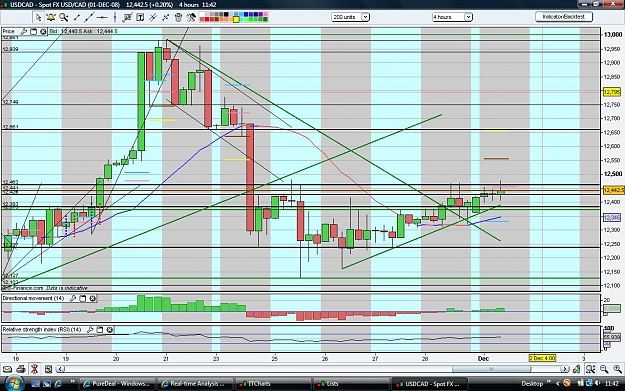The image size is (625, 391).
Task: Click the boxed zoom reset magnifier
Action: [590, 369]
